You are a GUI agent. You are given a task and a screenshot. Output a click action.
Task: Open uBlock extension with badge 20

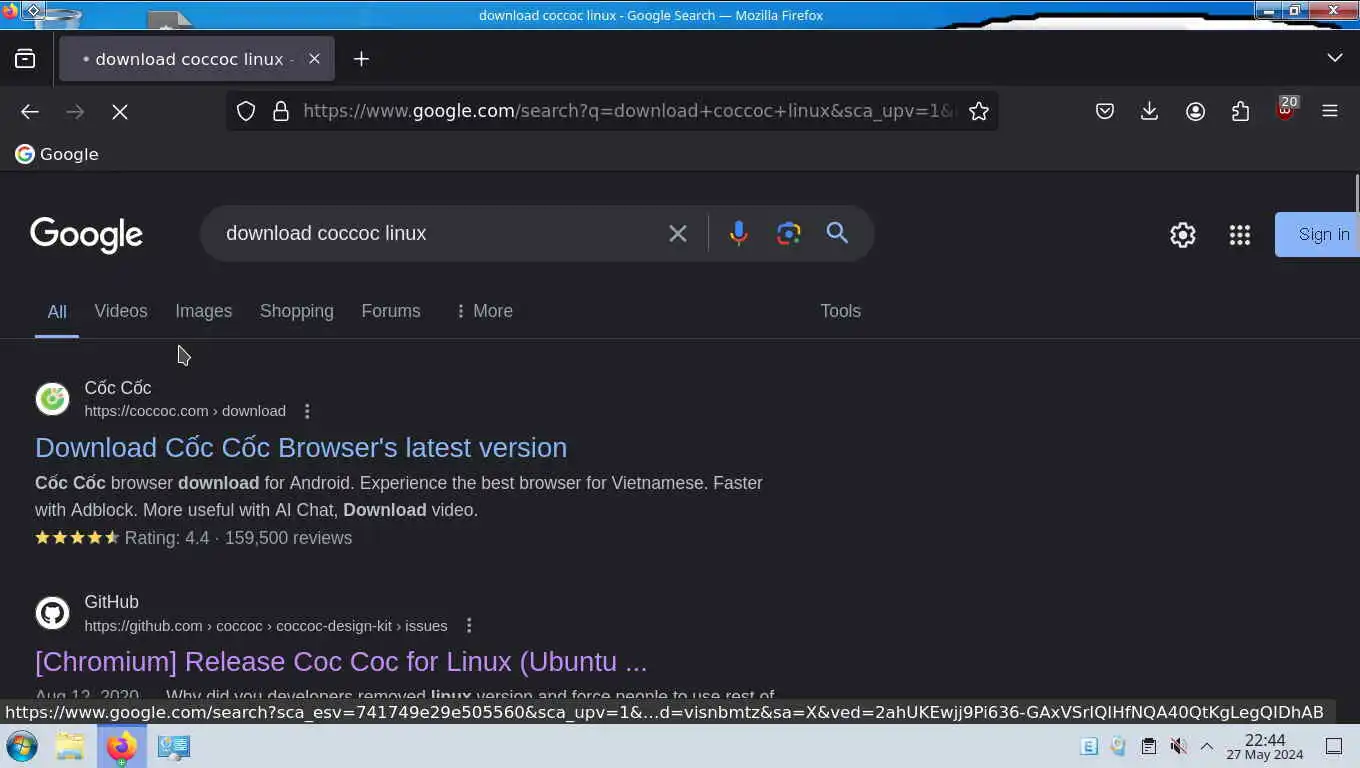[1286, 109]
